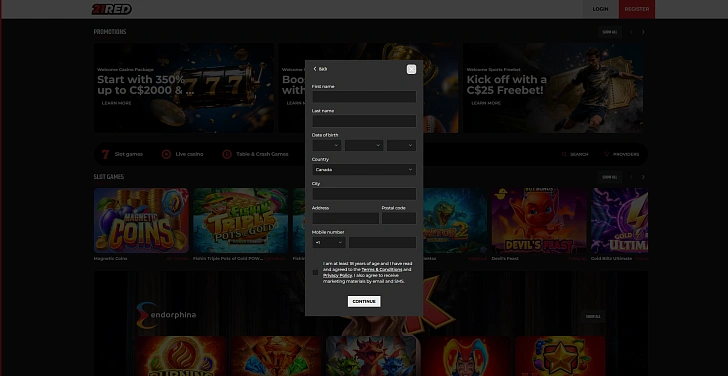Image resolution: width=728 pixels, height=376 pixels.
Task: Click the Live casino chip icon
Action: click(x=166, y=154)
